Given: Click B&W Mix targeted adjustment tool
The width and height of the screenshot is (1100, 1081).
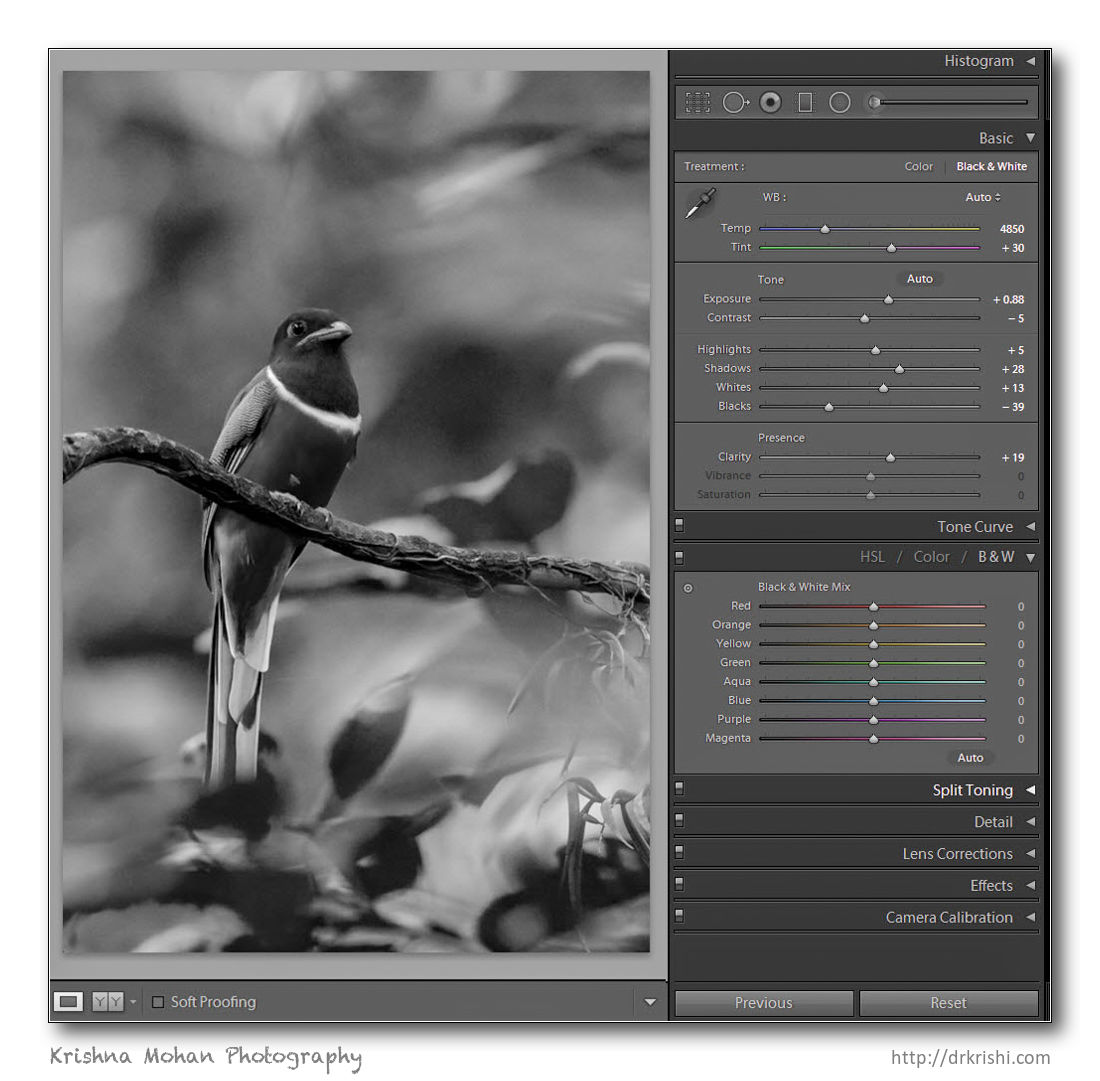Looking at the screenshot, I should tap(688, 588).
